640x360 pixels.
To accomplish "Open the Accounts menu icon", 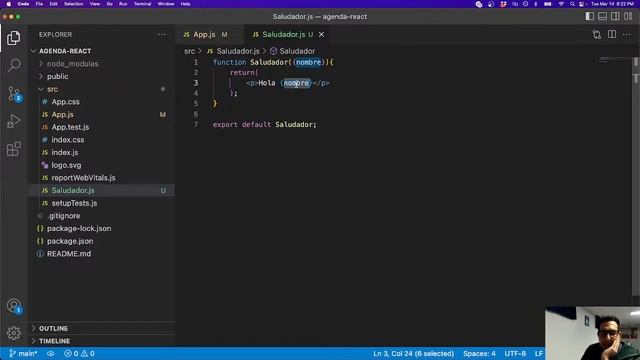I will 14,306.
